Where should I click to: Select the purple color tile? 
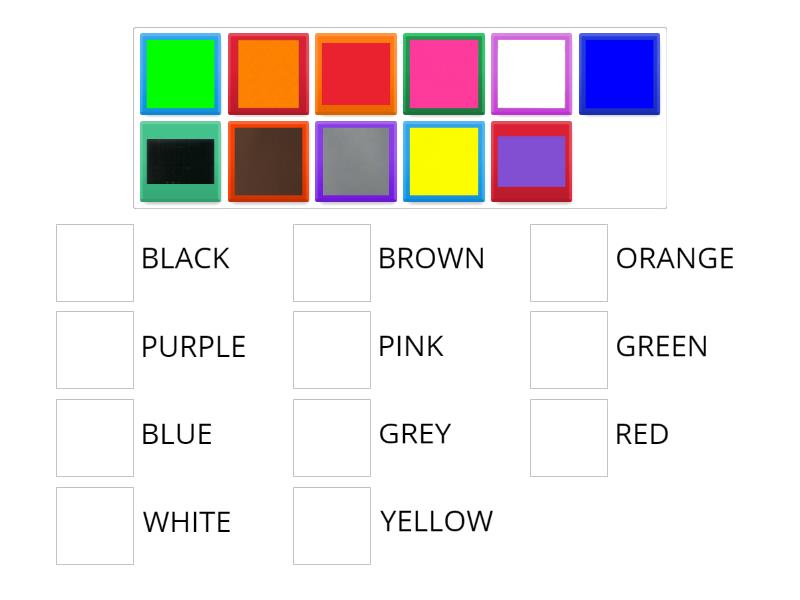click(530, 160)
